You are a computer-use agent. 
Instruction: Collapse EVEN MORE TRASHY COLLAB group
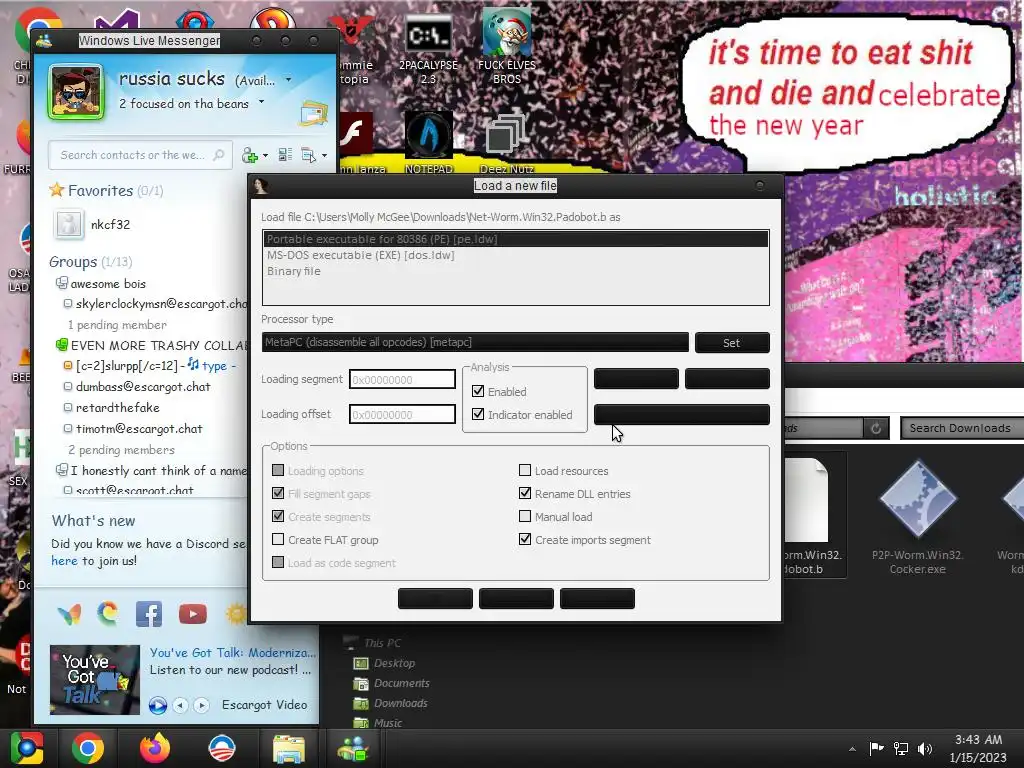(61, 344)
